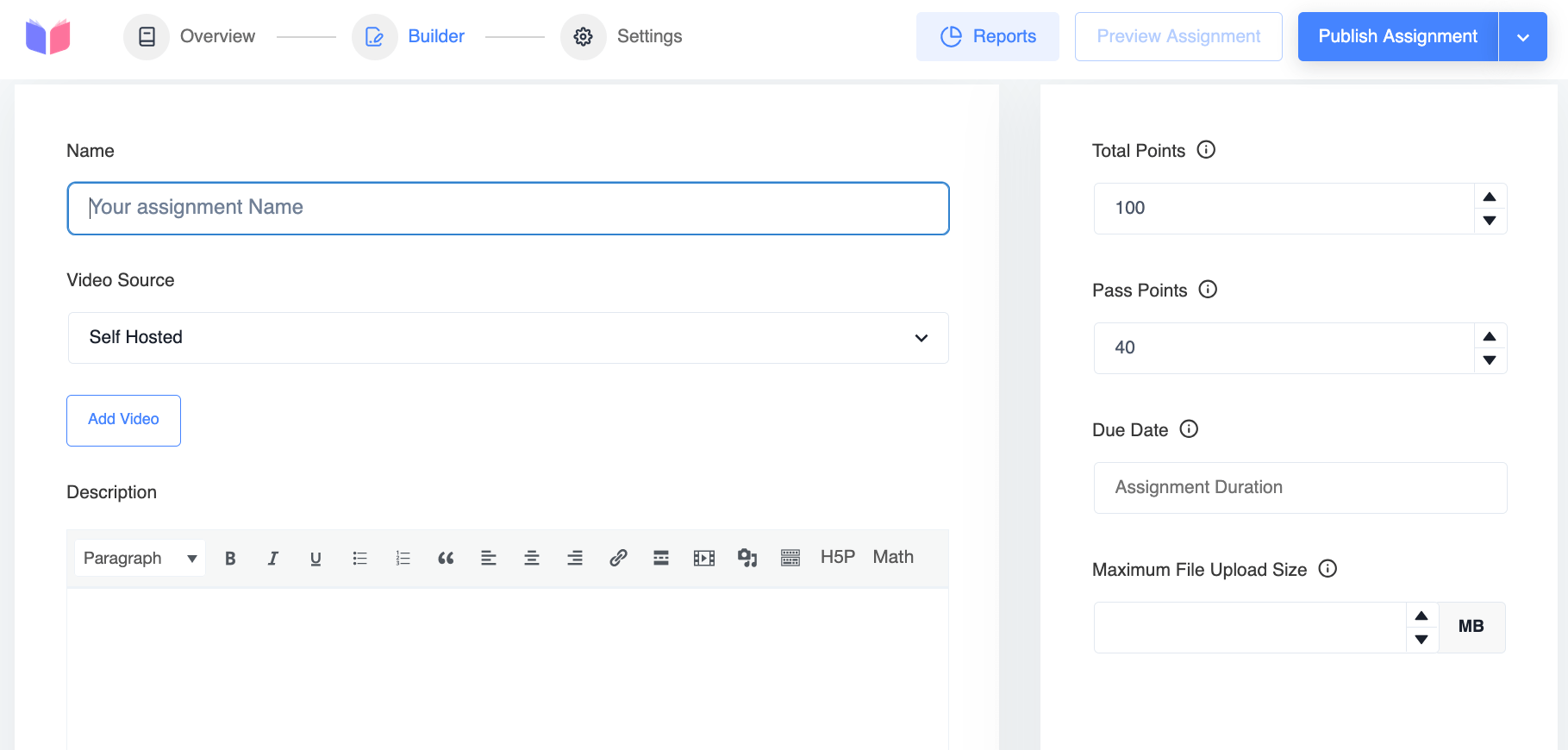1568x750 pixels.
Task: Decrease Pass Points with the down arrow
Action: point(1489,360)
